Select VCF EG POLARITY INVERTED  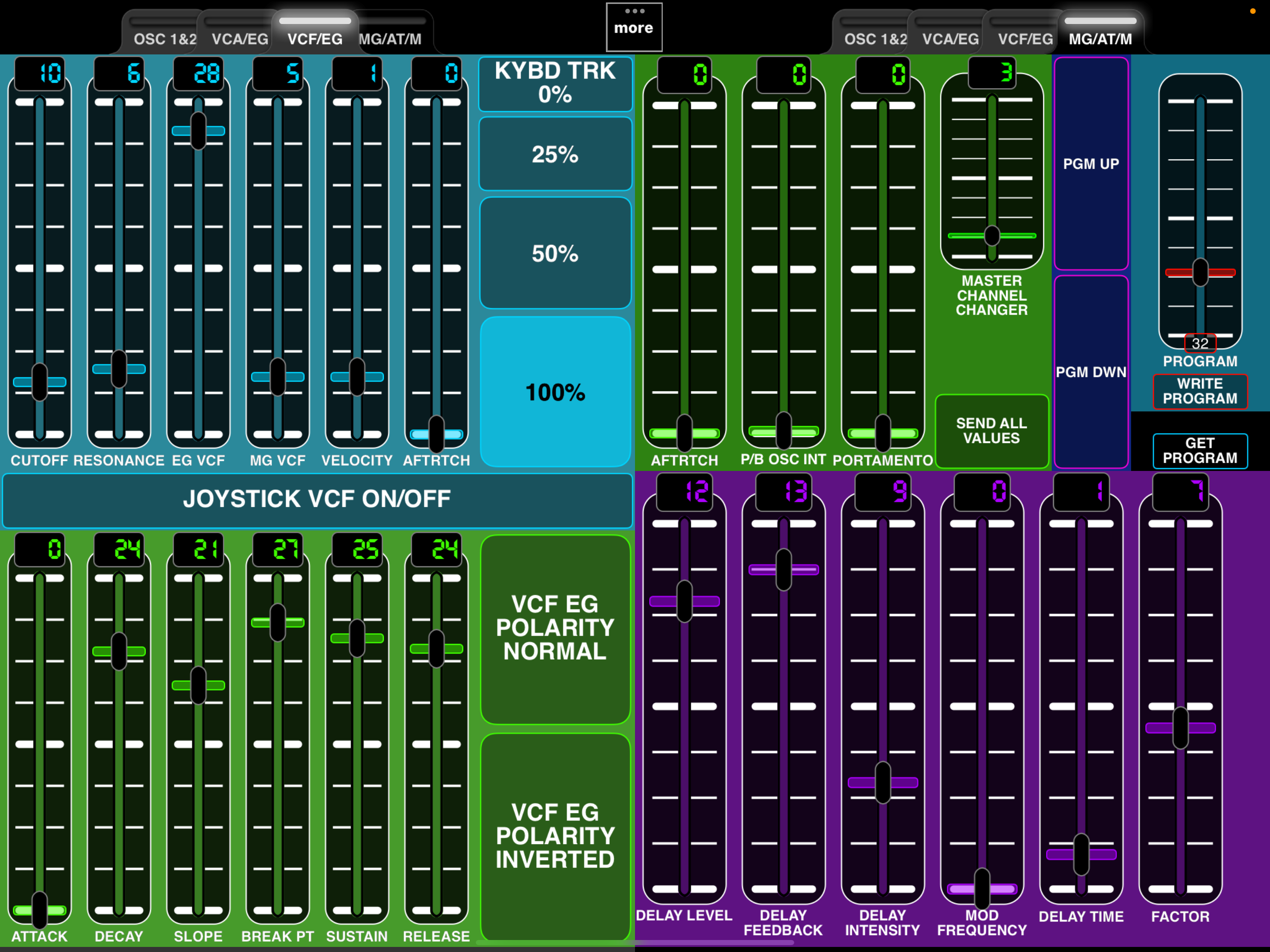coord(555,837)
